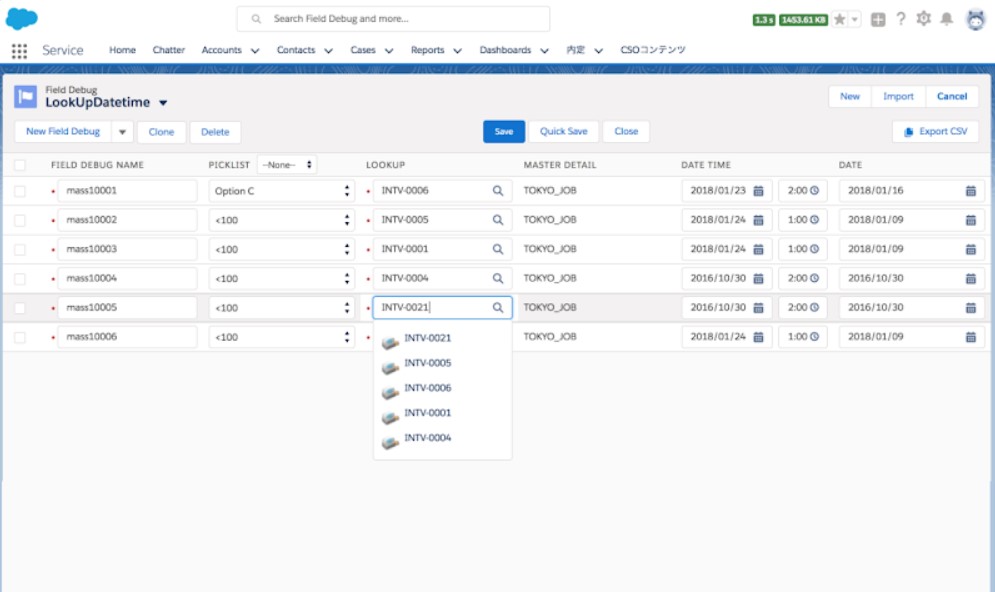Select the mass10006 row checkbox
The height and width of the screenshot is (592, 995).
20,336
